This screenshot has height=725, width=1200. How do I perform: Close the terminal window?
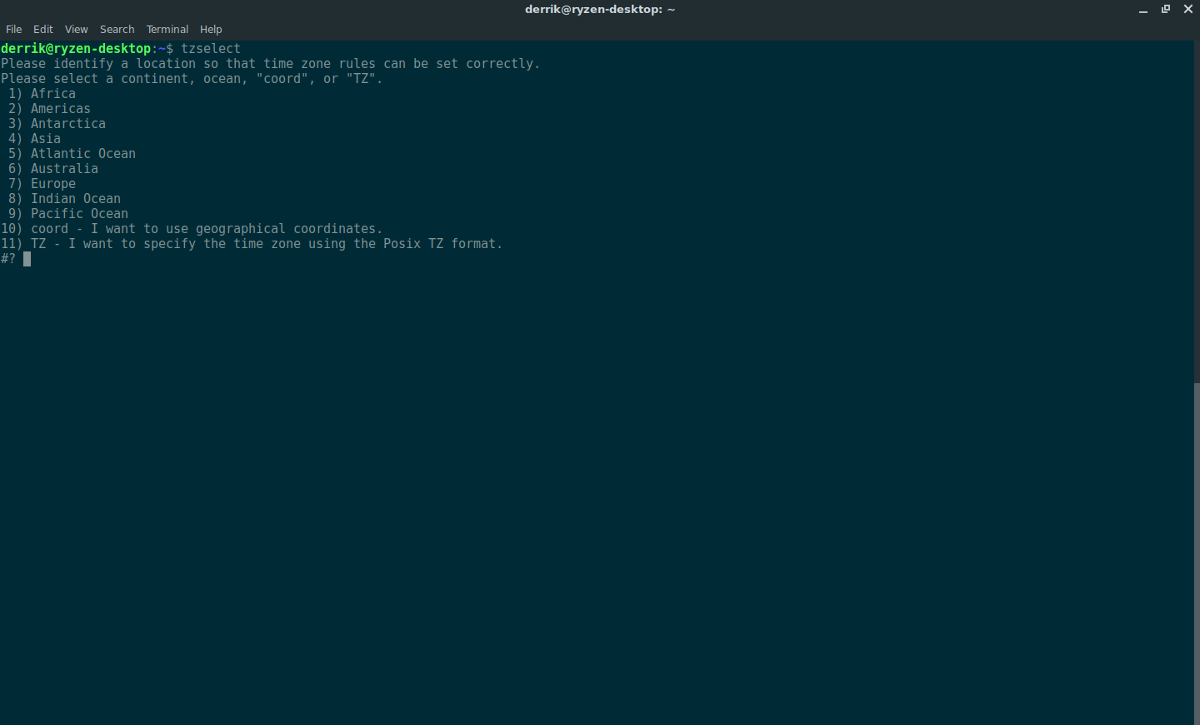[1186, 9]
